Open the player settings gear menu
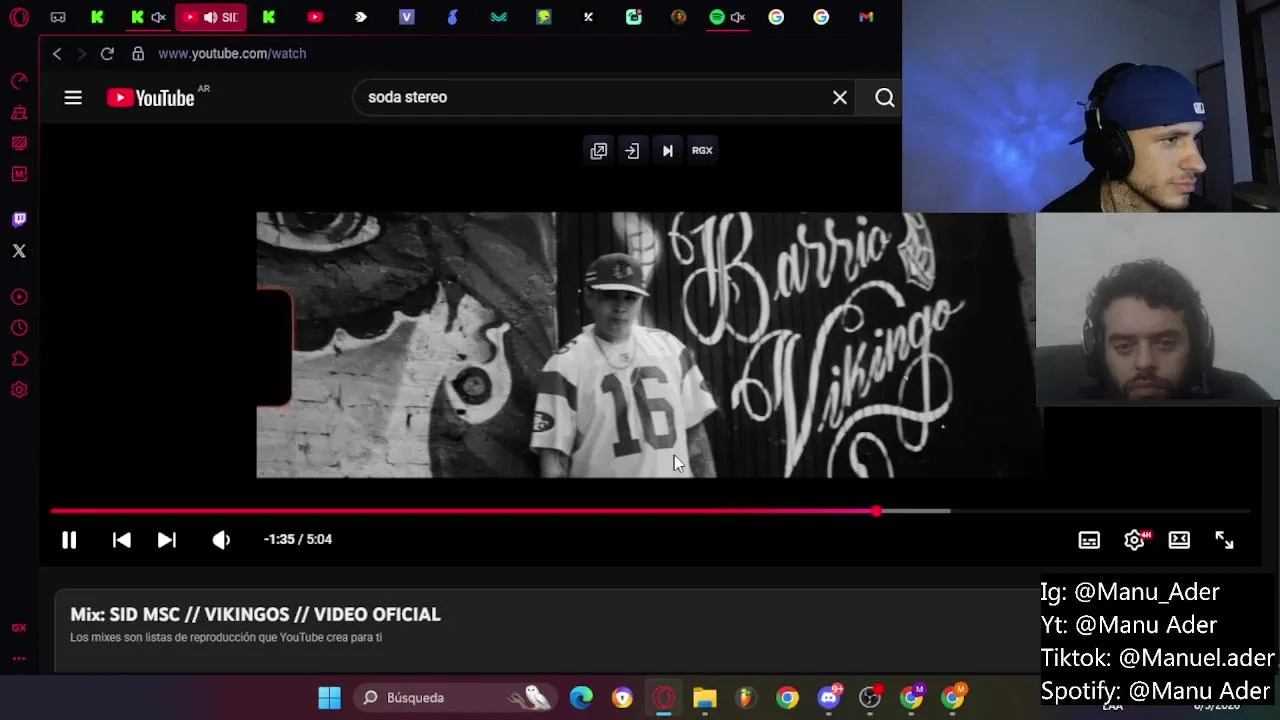 tap(1134, 540)
